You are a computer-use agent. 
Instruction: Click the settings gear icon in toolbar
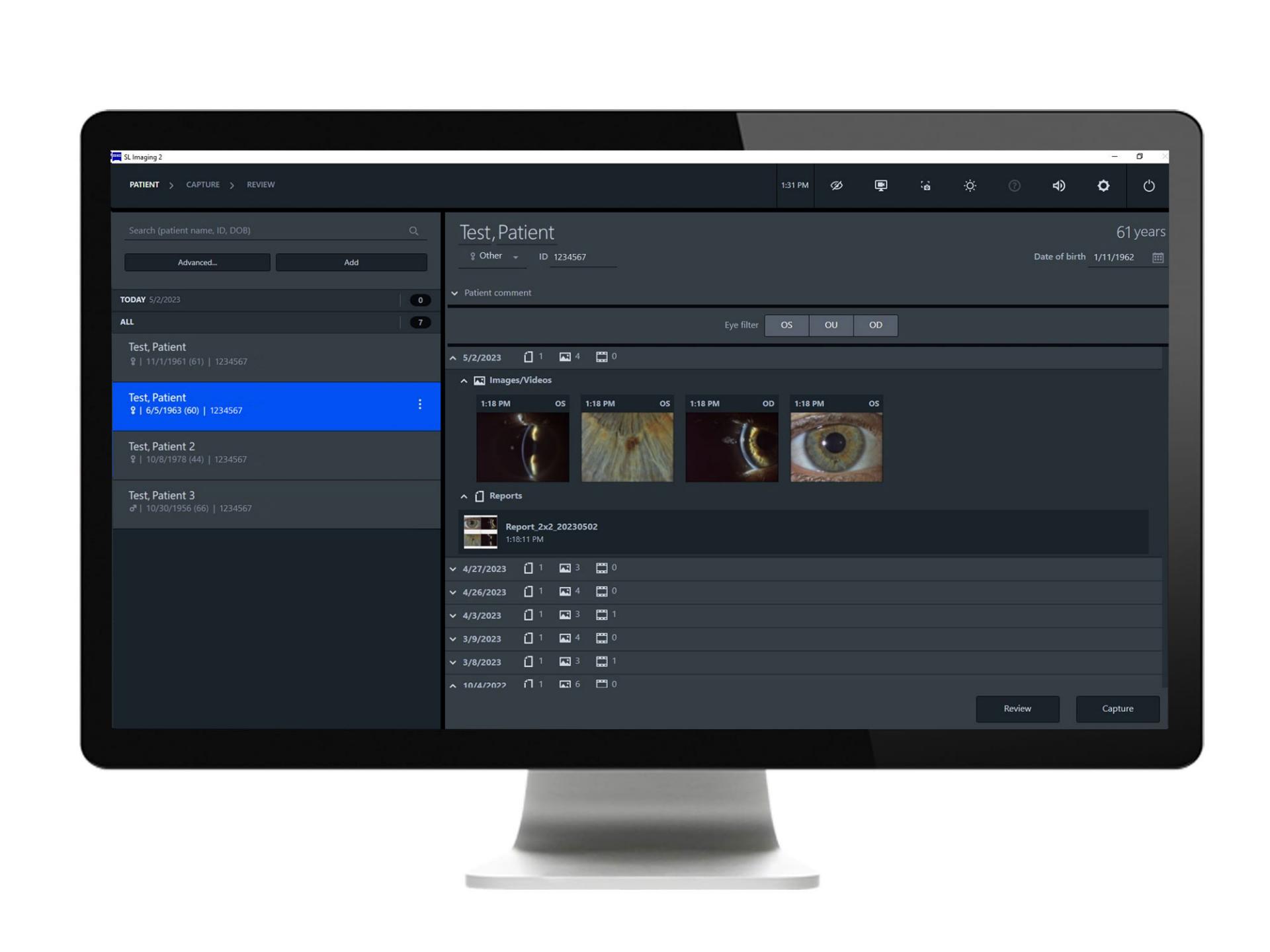tap(1105, 185)
